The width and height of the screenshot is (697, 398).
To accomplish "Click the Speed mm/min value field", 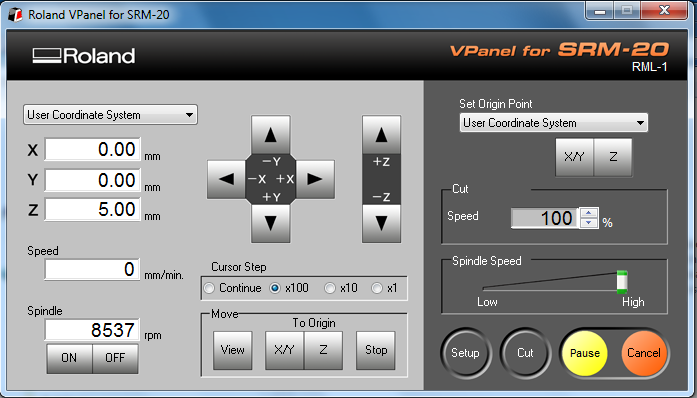I will tap(92, 269).
